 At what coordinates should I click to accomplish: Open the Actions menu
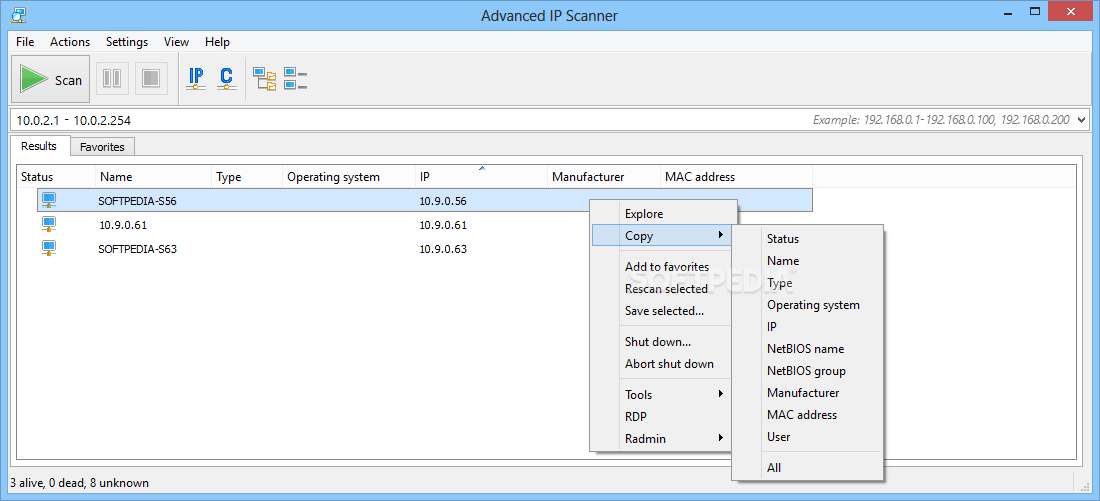point(70,42)
